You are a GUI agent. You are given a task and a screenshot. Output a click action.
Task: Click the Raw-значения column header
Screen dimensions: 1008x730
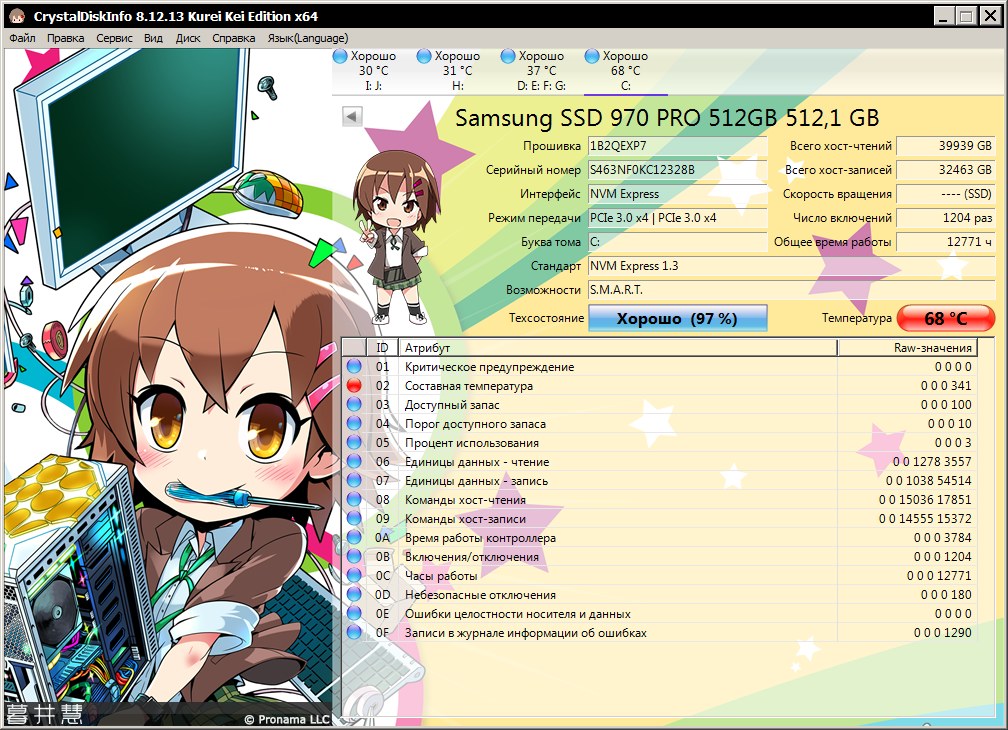coord(908,348)
